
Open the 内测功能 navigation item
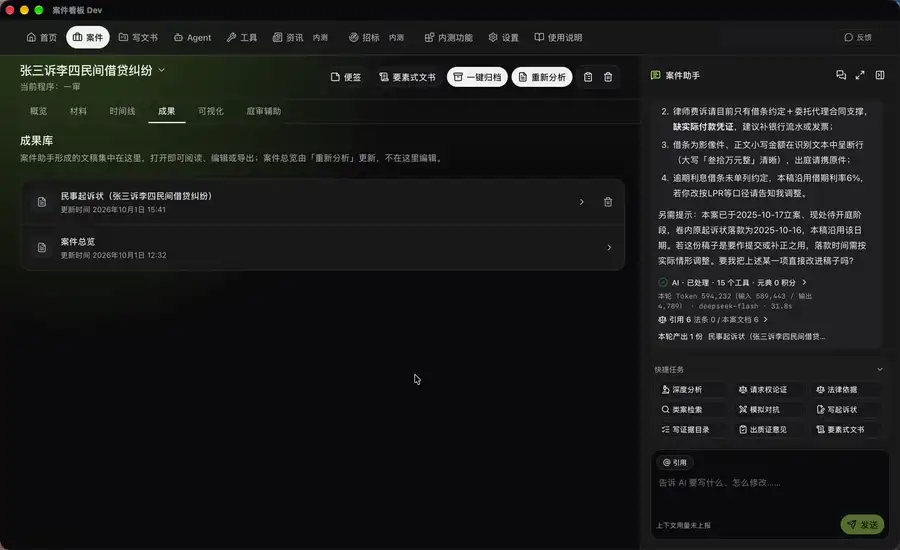pyautogui.click(x=448, y=37)
